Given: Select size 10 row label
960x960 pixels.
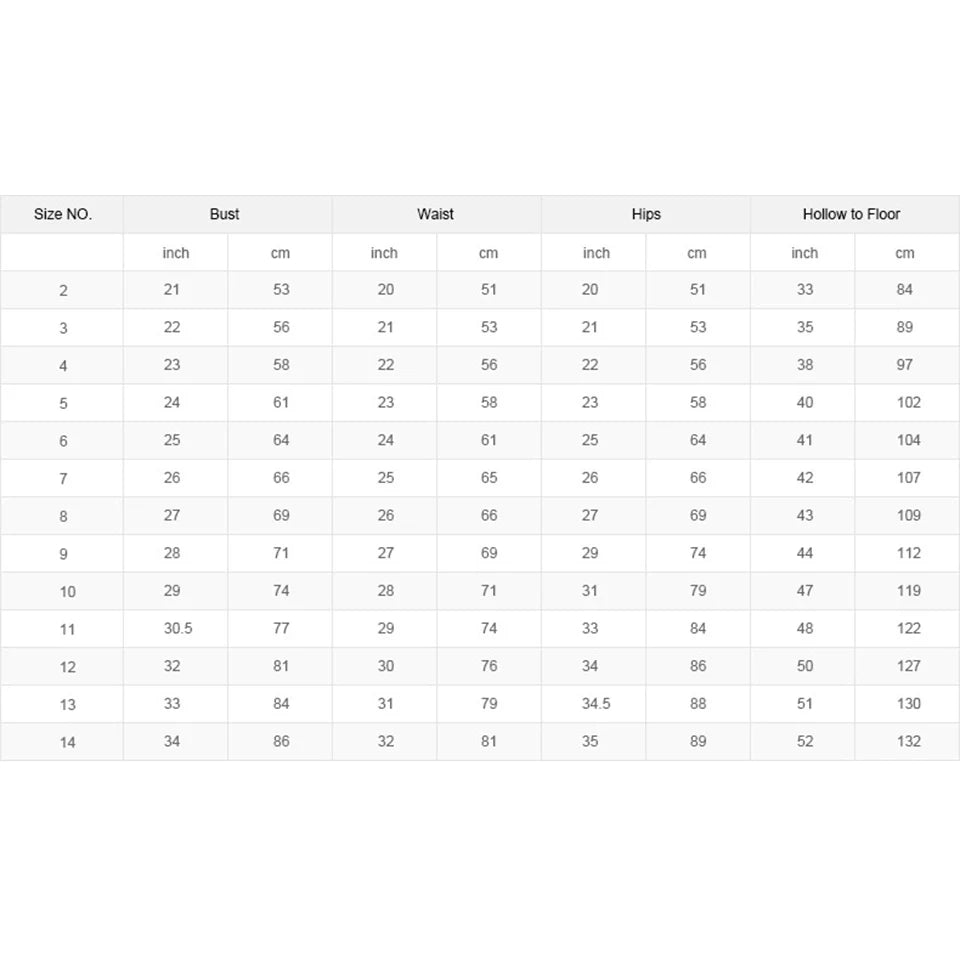Looking at the screenshot, I should [x=67, y=592].
